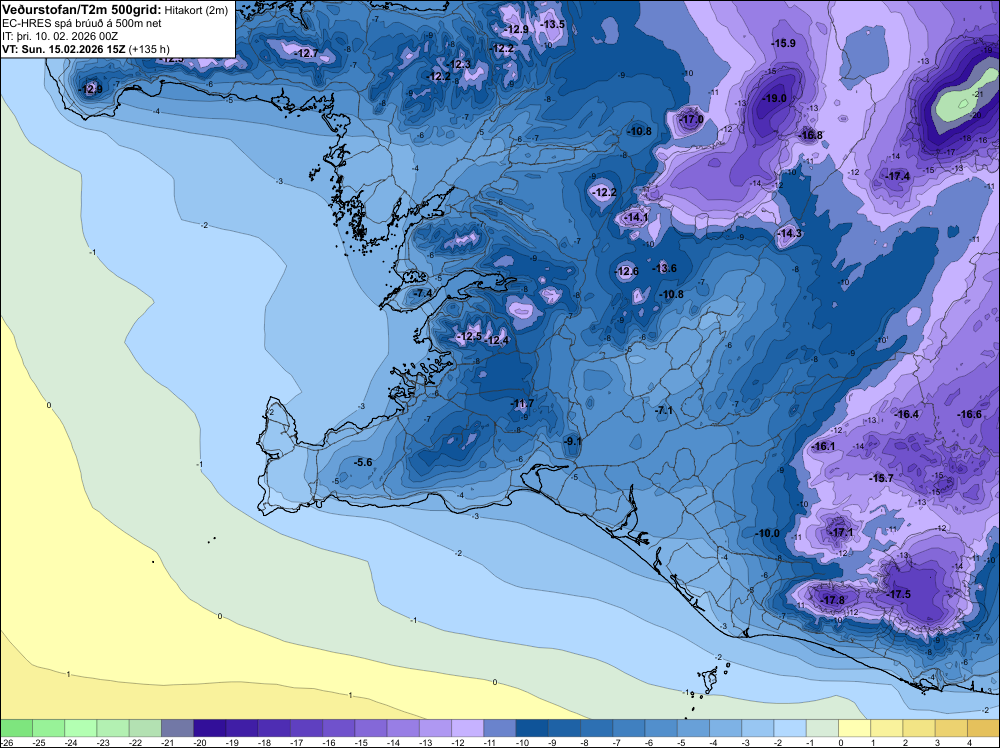Click the legend tick label -26

(x=6, y=742)
